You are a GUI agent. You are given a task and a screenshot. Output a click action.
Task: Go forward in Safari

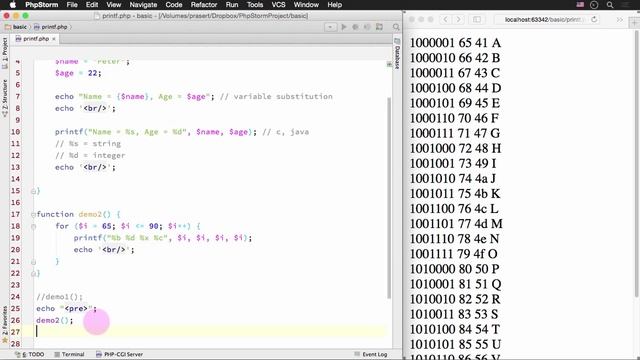(458, 19)
